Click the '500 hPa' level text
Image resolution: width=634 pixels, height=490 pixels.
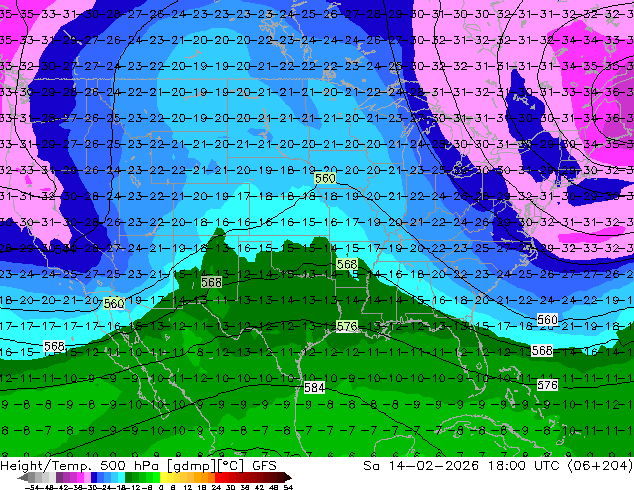click(x=129, y=466)
